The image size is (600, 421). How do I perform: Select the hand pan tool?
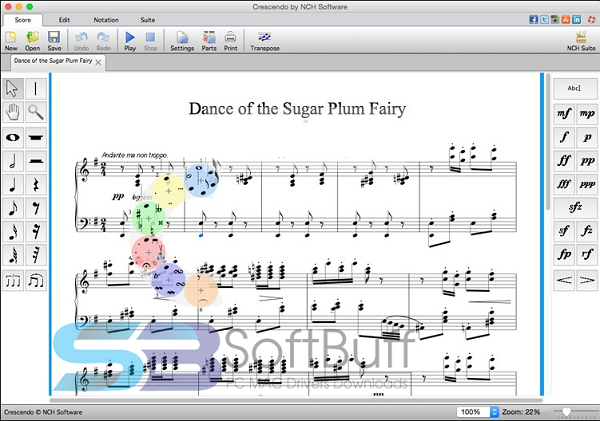click(x=13, y=112)
